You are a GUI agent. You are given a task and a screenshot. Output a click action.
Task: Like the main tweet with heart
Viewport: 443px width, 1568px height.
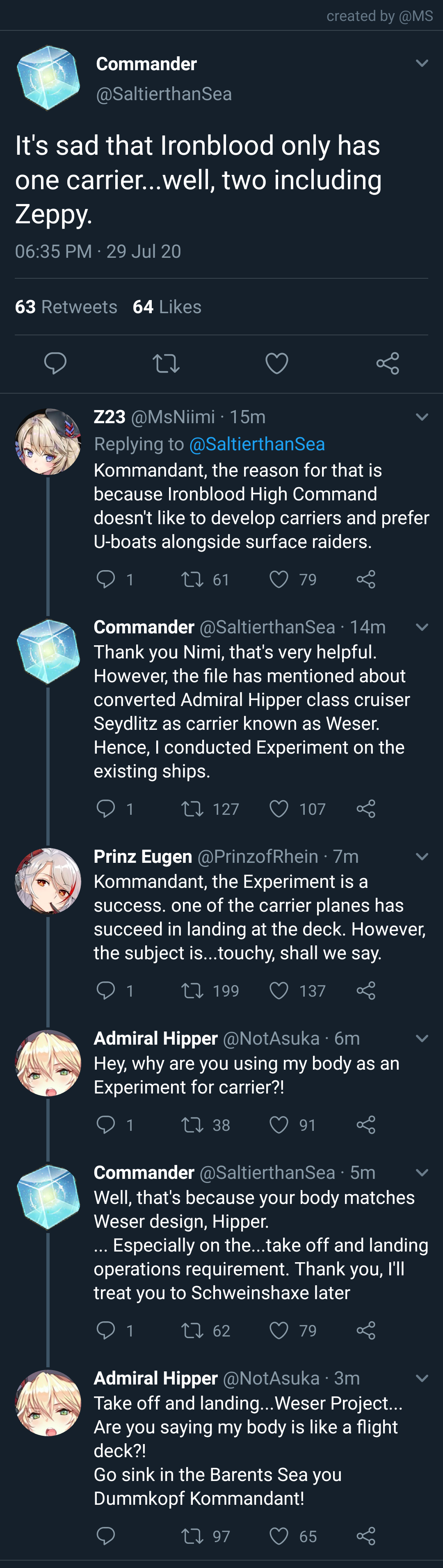(277, 363)
